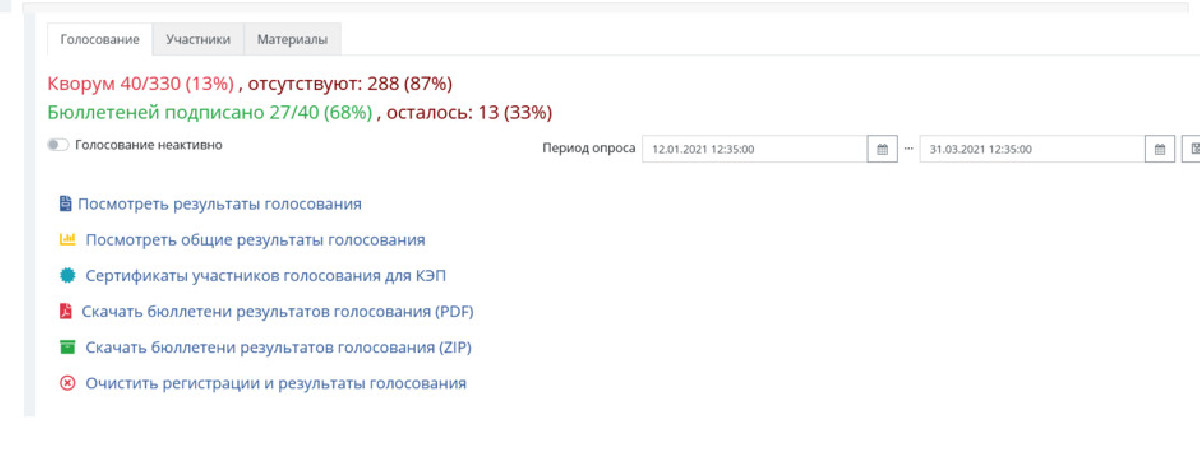The height and width of the screenshot is (450, 1200).
Task: Click the blue certificate badge icon
Action: coord(67,275)
